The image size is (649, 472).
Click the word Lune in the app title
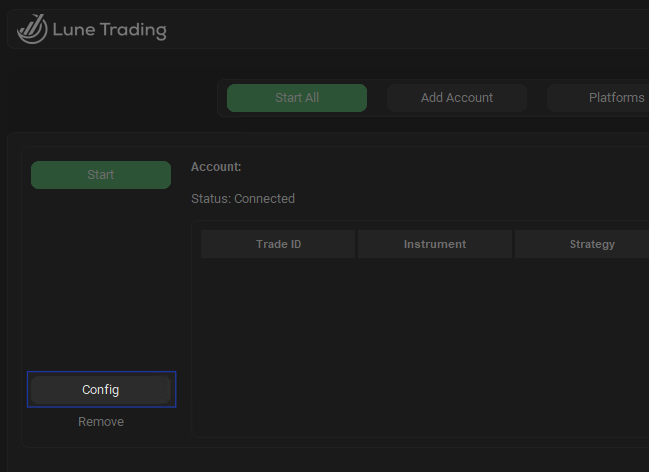pyautogui.click(x=74, y=30)
